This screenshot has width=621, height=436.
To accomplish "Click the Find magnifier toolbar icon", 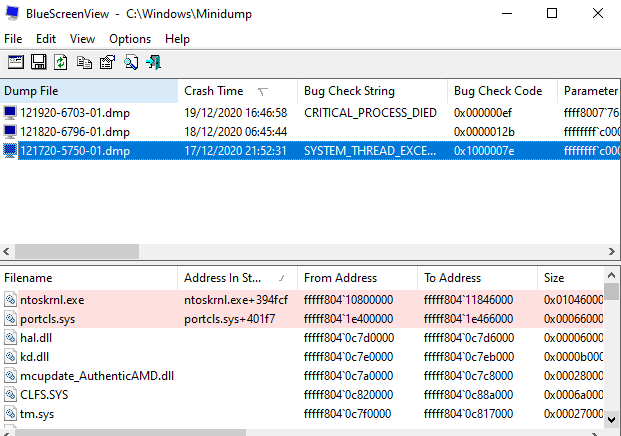I will coord(131,63).
